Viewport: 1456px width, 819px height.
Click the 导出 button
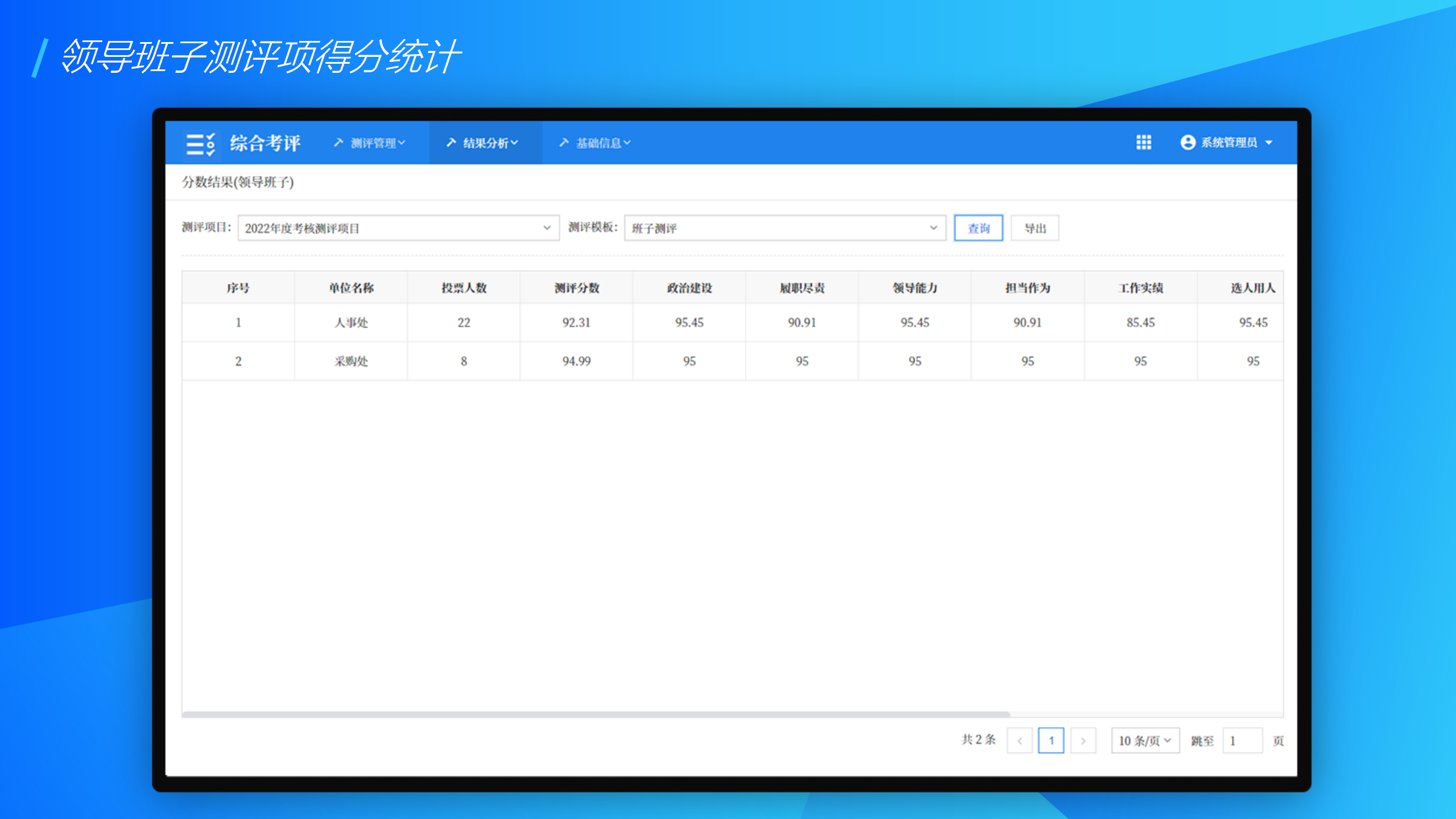pyautogui.click(x=1035, y=228)
